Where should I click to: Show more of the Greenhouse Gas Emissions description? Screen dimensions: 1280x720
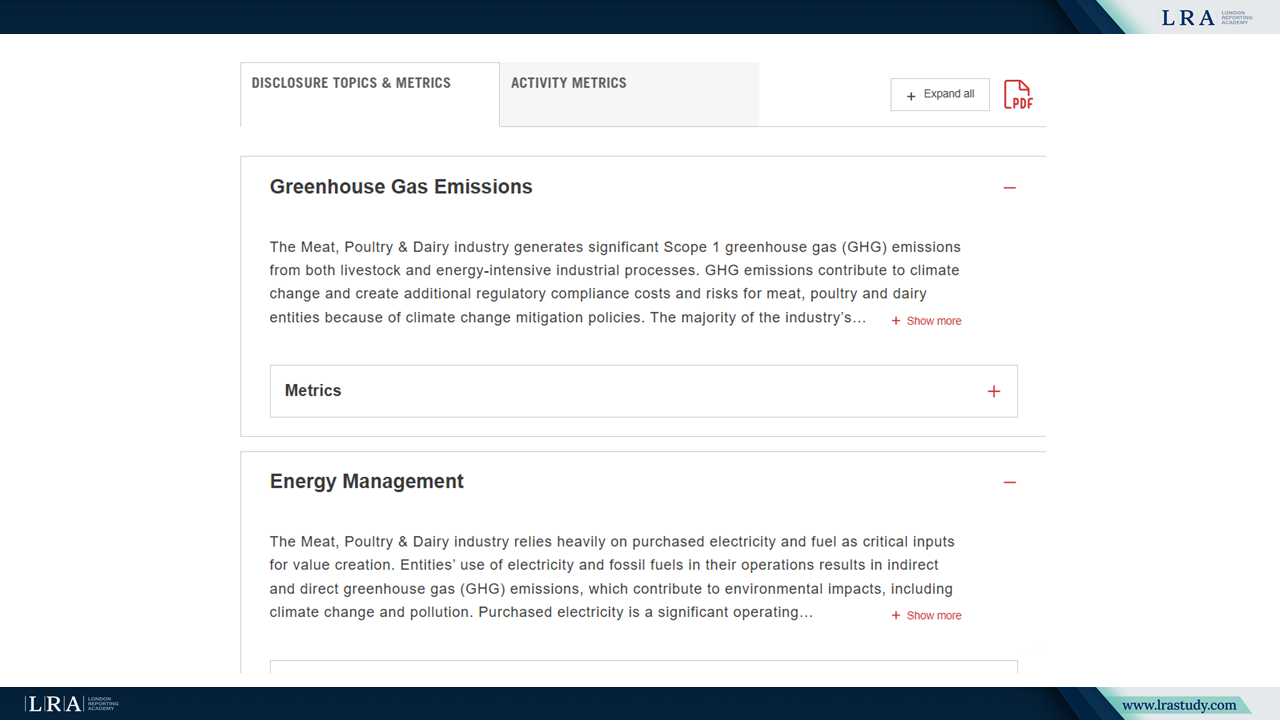click(933, 321)
